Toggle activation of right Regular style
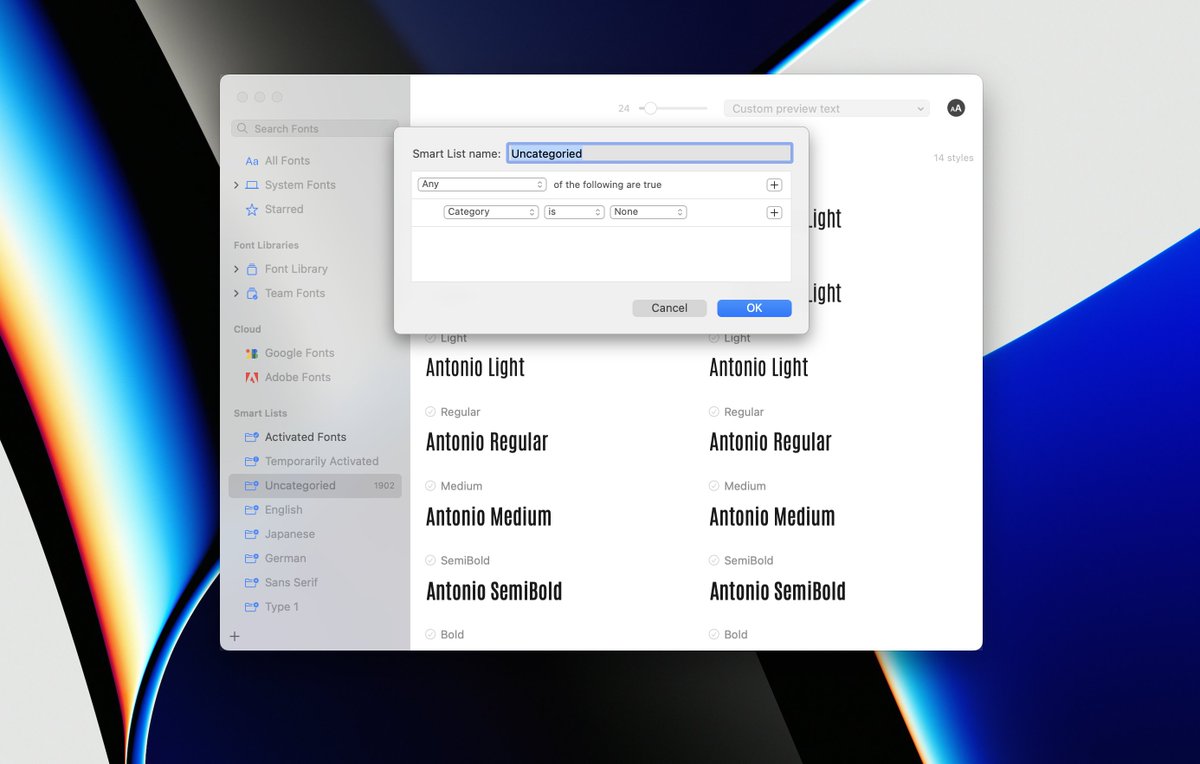1200x764 pixels. pyautogui.click(x=714, y=412)
